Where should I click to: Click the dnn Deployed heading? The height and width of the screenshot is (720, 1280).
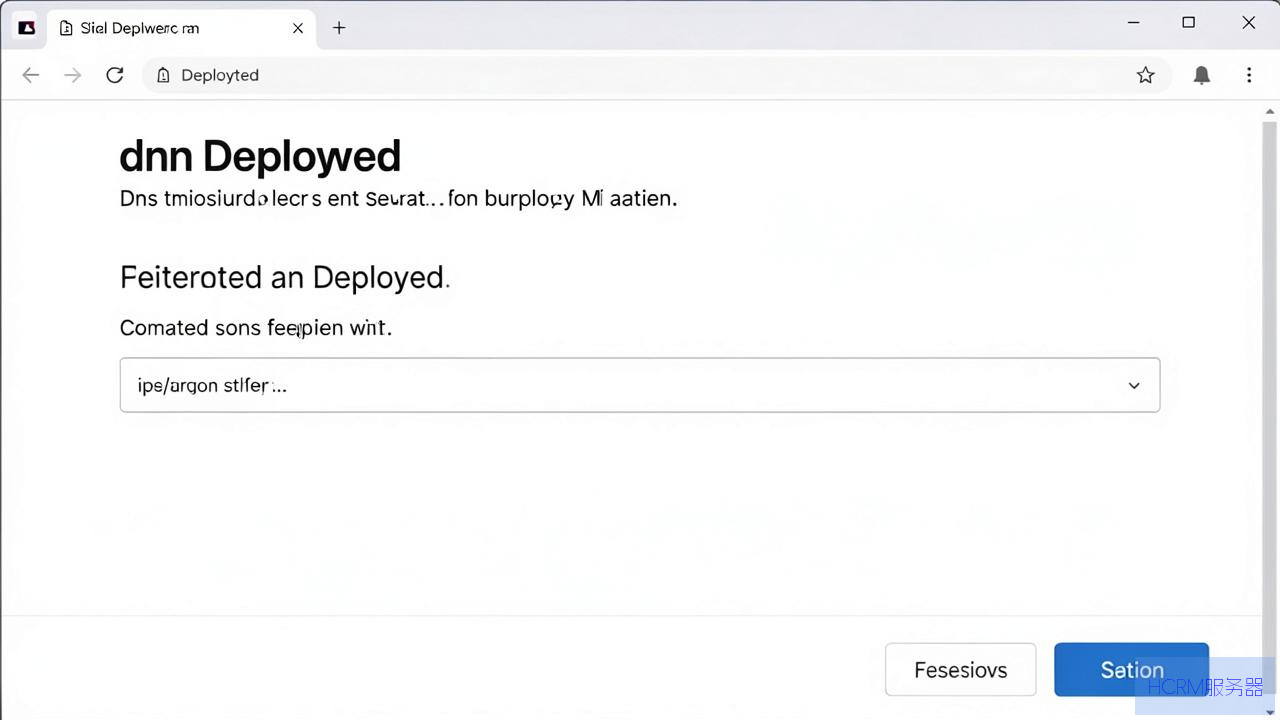(260, 157)
